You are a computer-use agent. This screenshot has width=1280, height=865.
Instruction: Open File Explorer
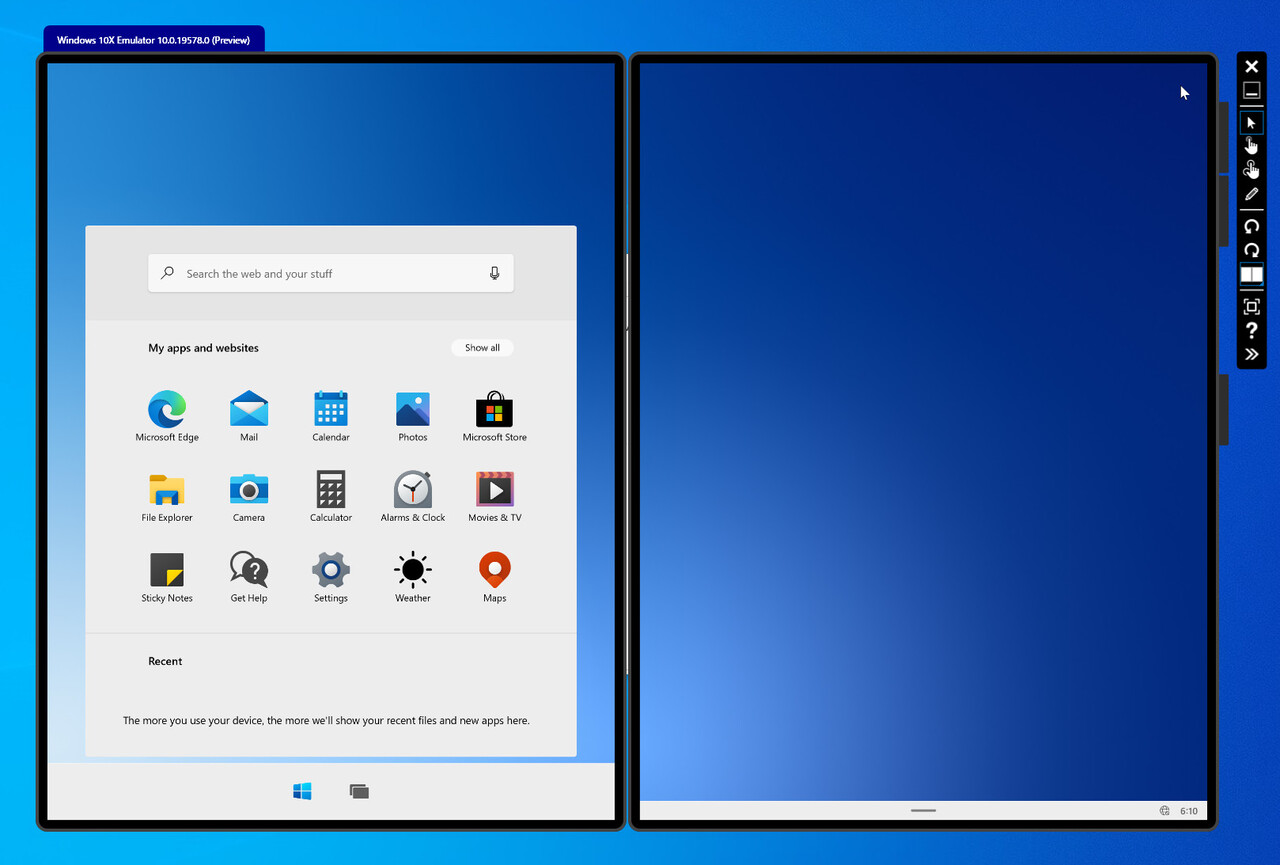coord(167,497)
